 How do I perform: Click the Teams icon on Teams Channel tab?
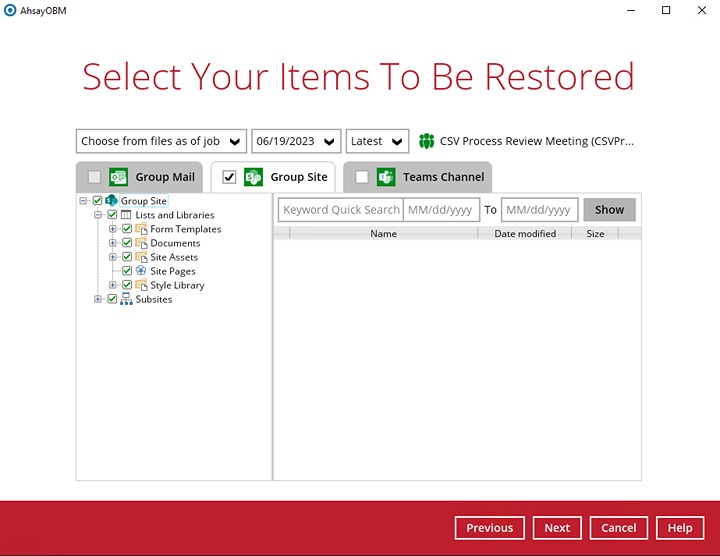point(386,177)
